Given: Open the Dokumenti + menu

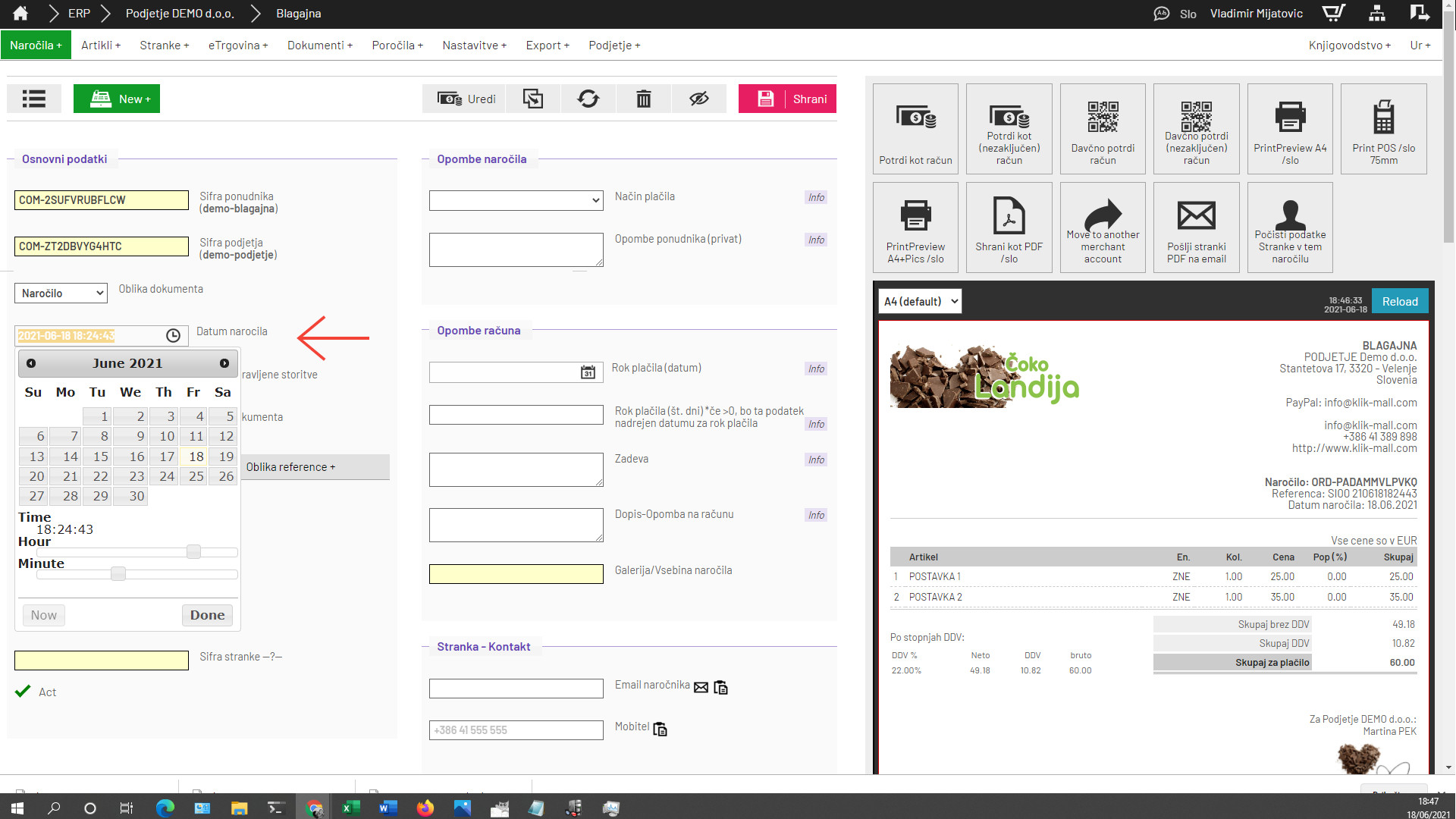Looking at the screenshot, I should coord(319,45).
